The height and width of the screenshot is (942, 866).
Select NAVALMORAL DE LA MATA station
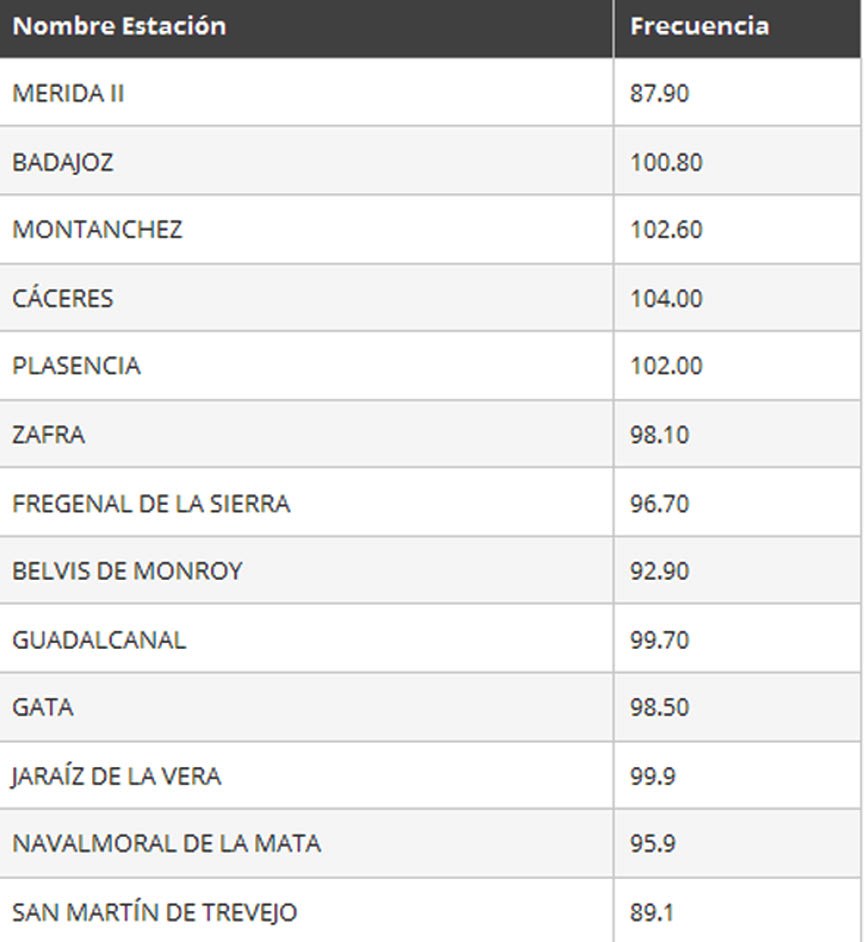pyautogui.click(x=166, y=843)
